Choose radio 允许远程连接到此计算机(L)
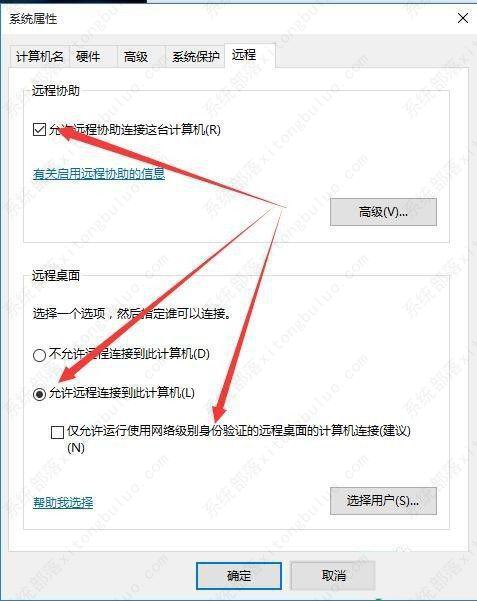This screenshot has height=601, width=477. pos(39,394)
